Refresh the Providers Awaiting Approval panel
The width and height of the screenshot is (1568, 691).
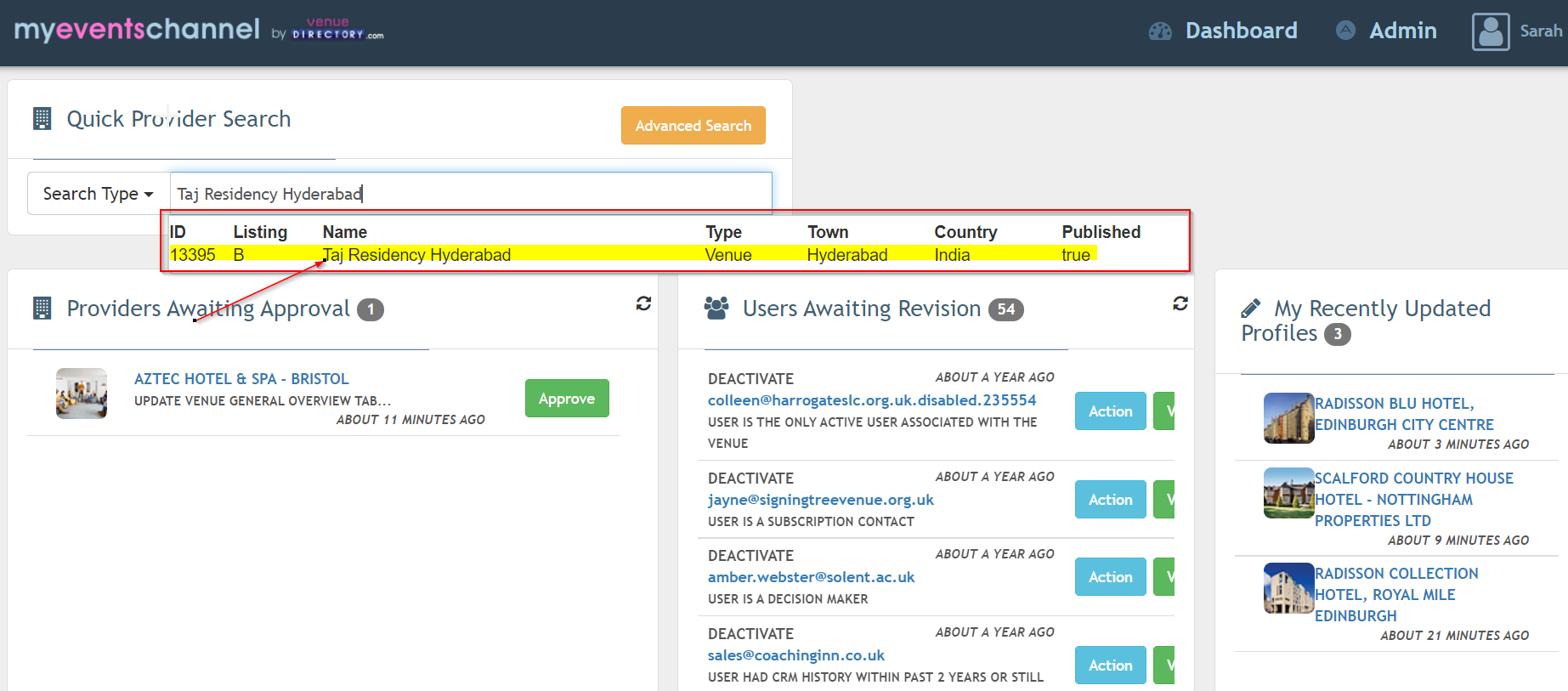coord(643,303)
